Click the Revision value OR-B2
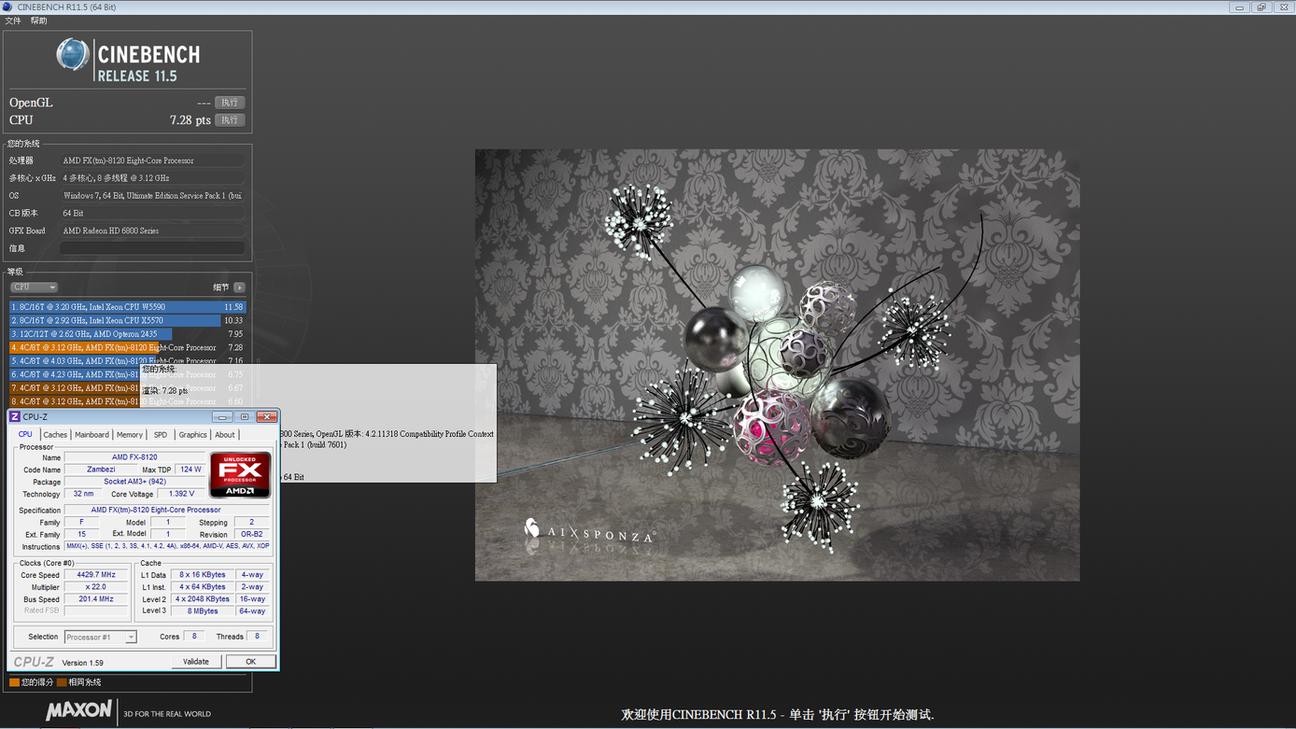 [x=251, y=535]
